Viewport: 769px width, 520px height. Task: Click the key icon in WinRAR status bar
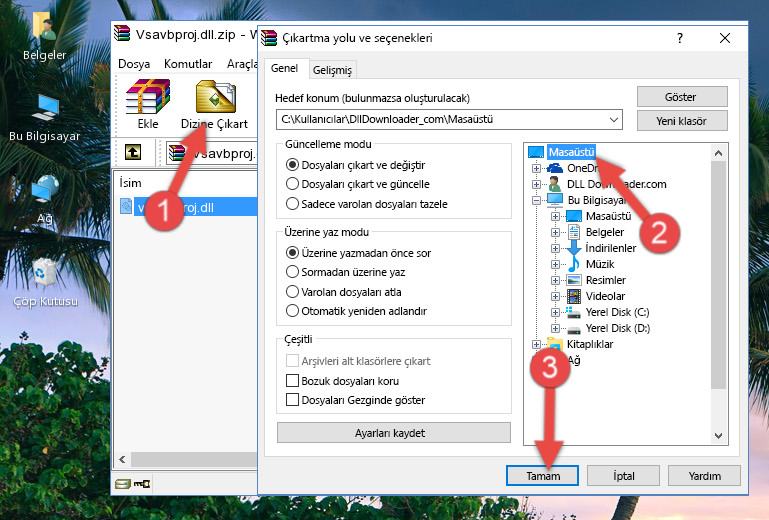click(142, 485)
